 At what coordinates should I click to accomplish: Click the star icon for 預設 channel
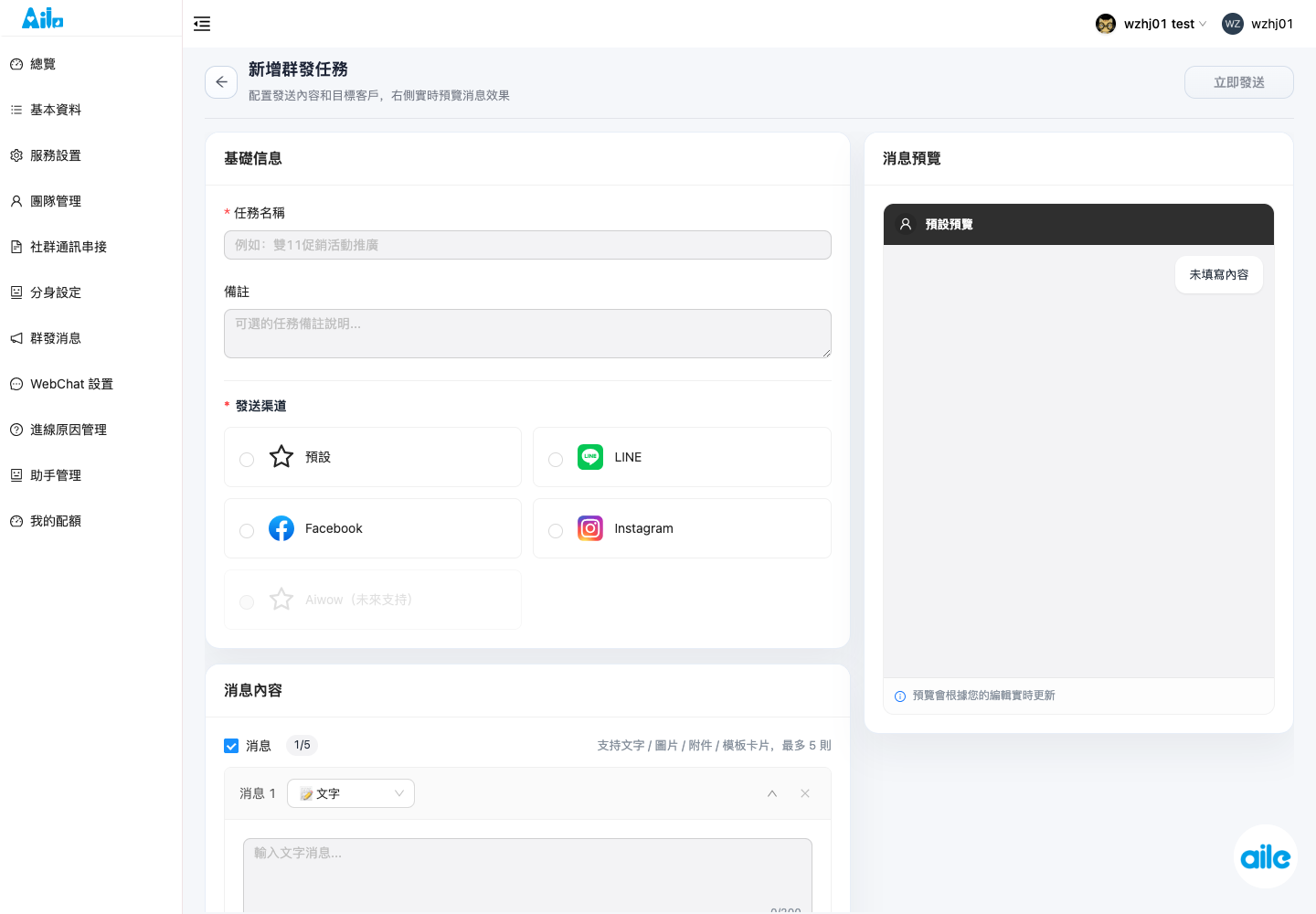281,457
